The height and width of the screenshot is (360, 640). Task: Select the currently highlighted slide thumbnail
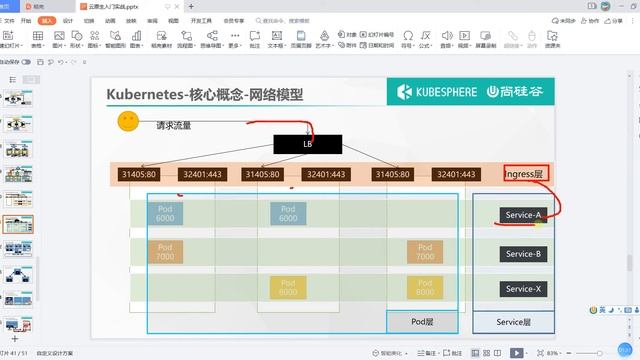point(18,224)
